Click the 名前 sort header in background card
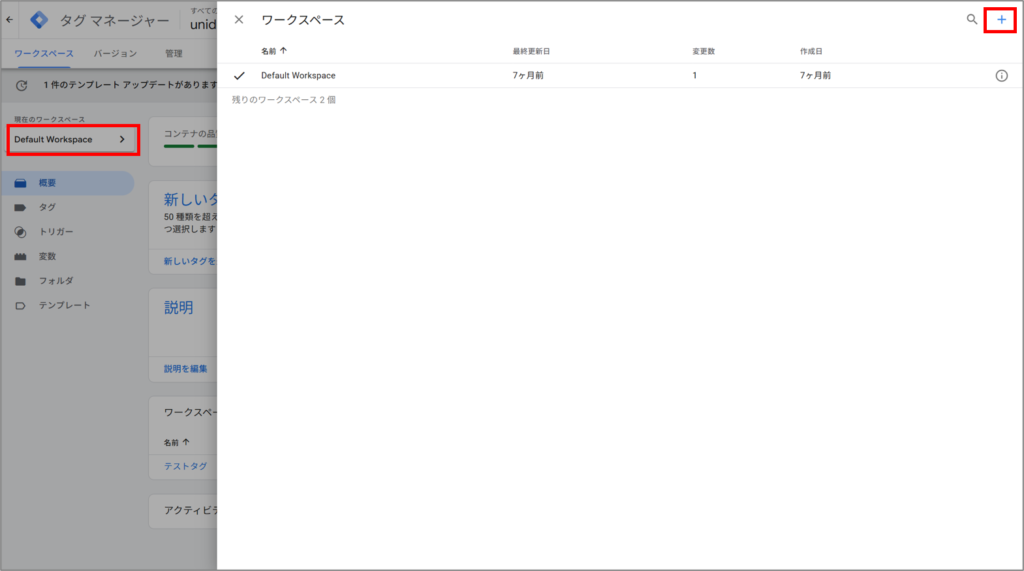 coord(176,442)
